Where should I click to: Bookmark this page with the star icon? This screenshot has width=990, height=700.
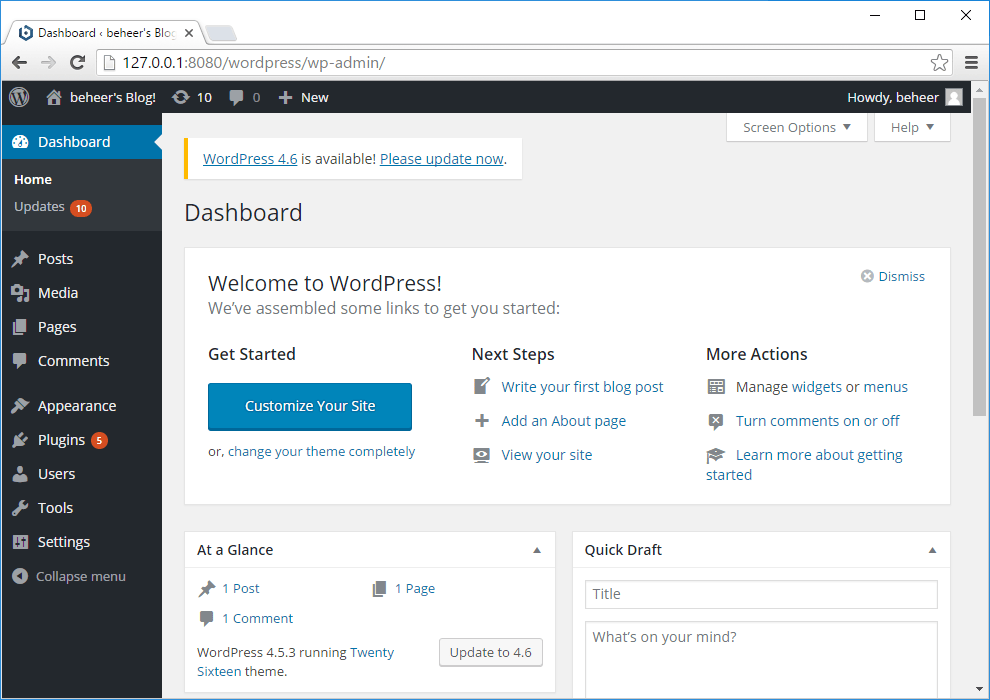click(939, 62)
